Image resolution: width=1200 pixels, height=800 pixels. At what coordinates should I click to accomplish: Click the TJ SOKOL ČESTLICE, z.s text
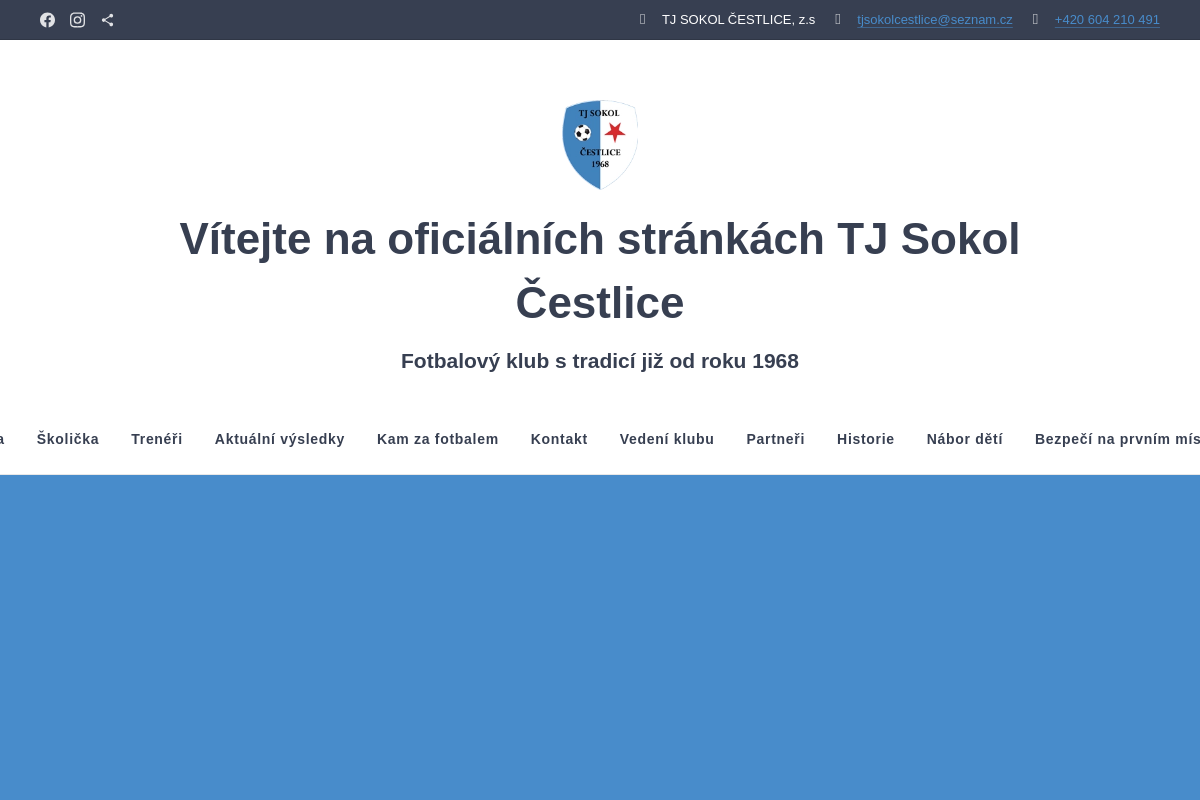[738, 20]
